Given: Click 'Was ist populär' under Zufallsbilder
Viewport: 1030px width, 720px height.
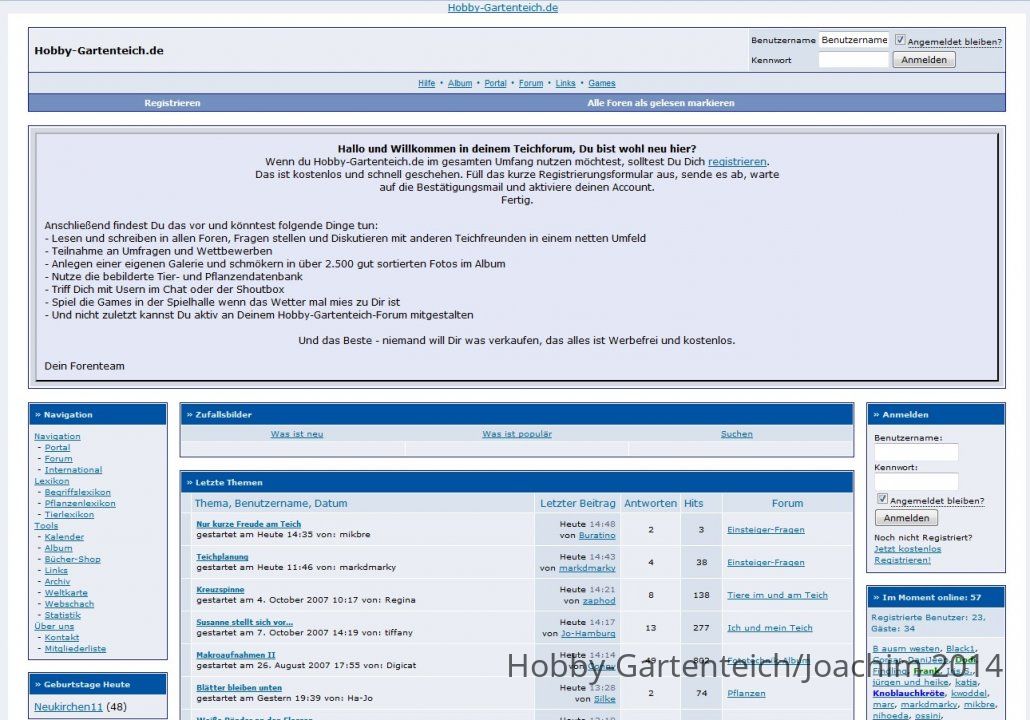Looking at the screenshot, I should pos(517,434).
